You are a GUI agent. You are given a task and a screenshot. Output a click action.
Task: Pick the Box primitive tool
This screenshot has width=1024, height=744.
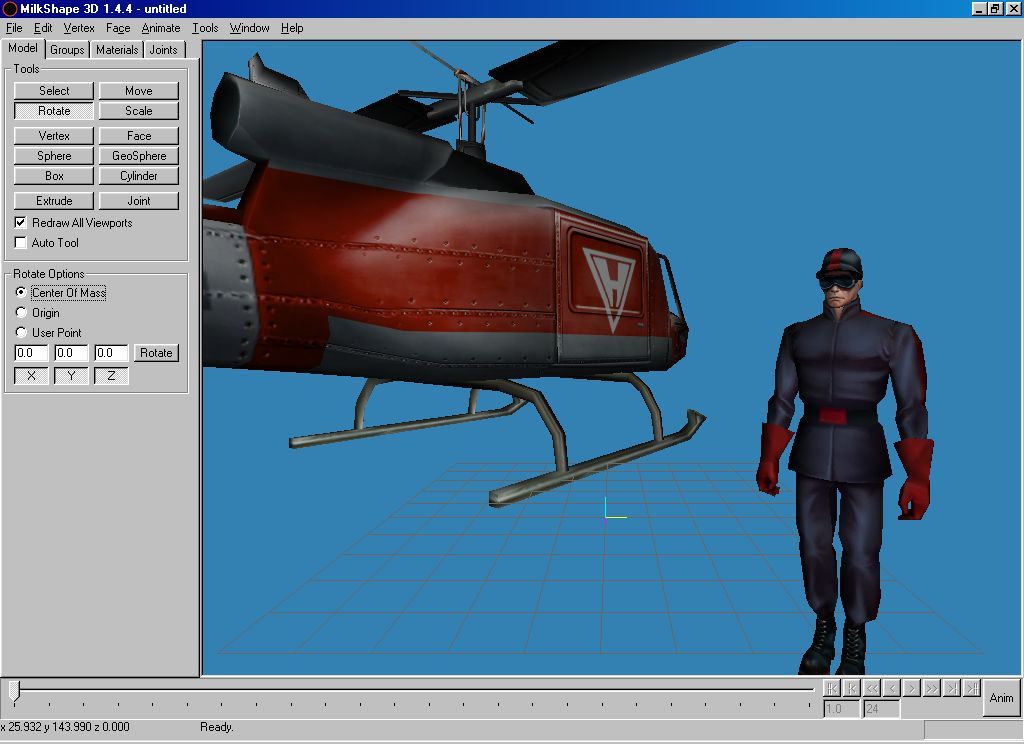[x=54, y=176]
